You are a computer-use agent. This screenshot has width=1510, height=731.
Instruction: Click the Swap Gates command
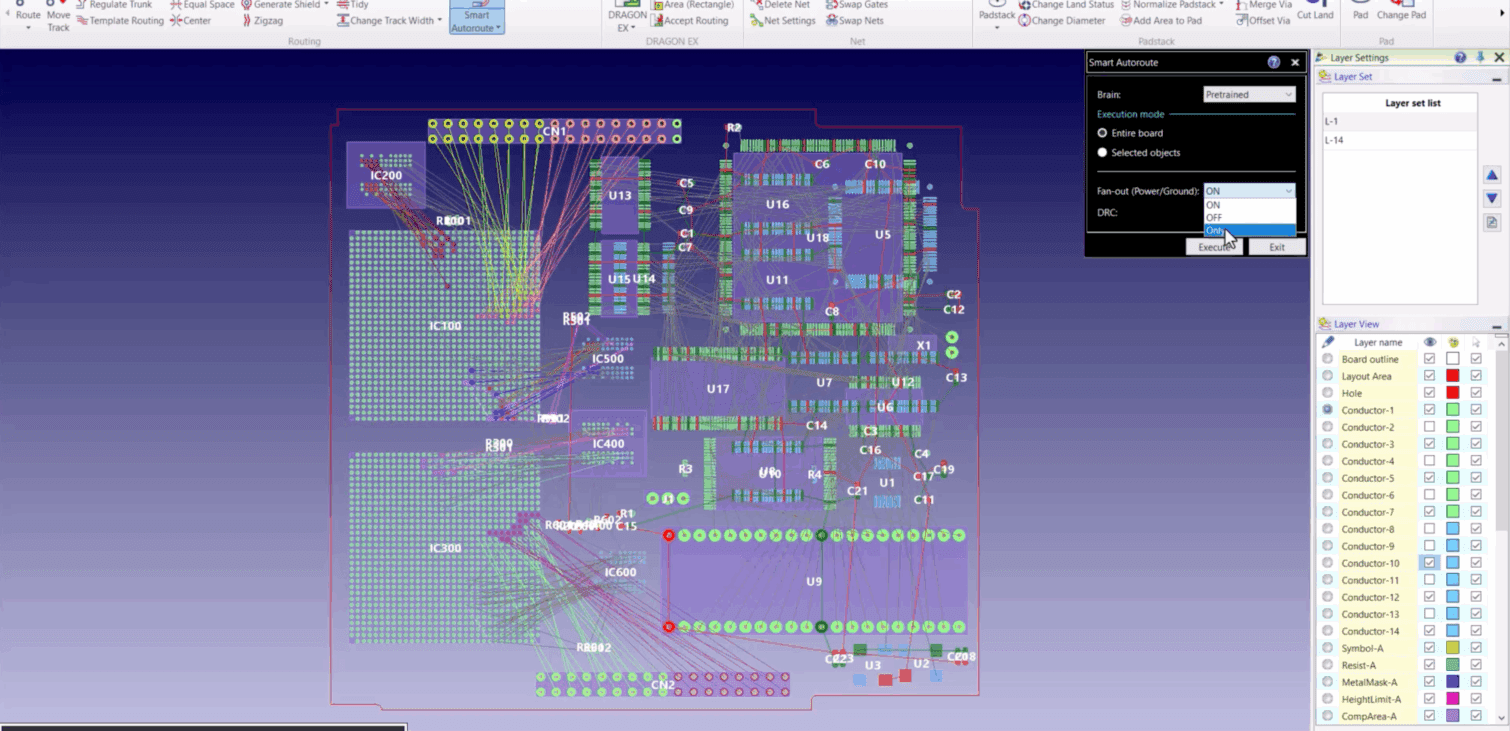856,5
